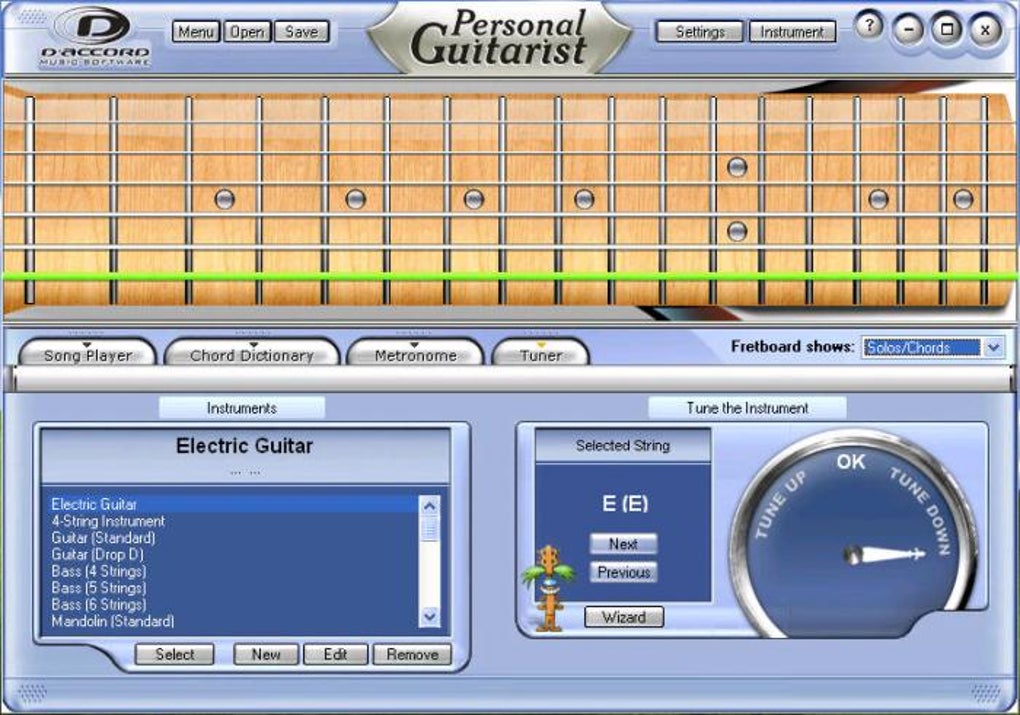Click the Open button
This screenshot has height=715, width=1020.
247,31
